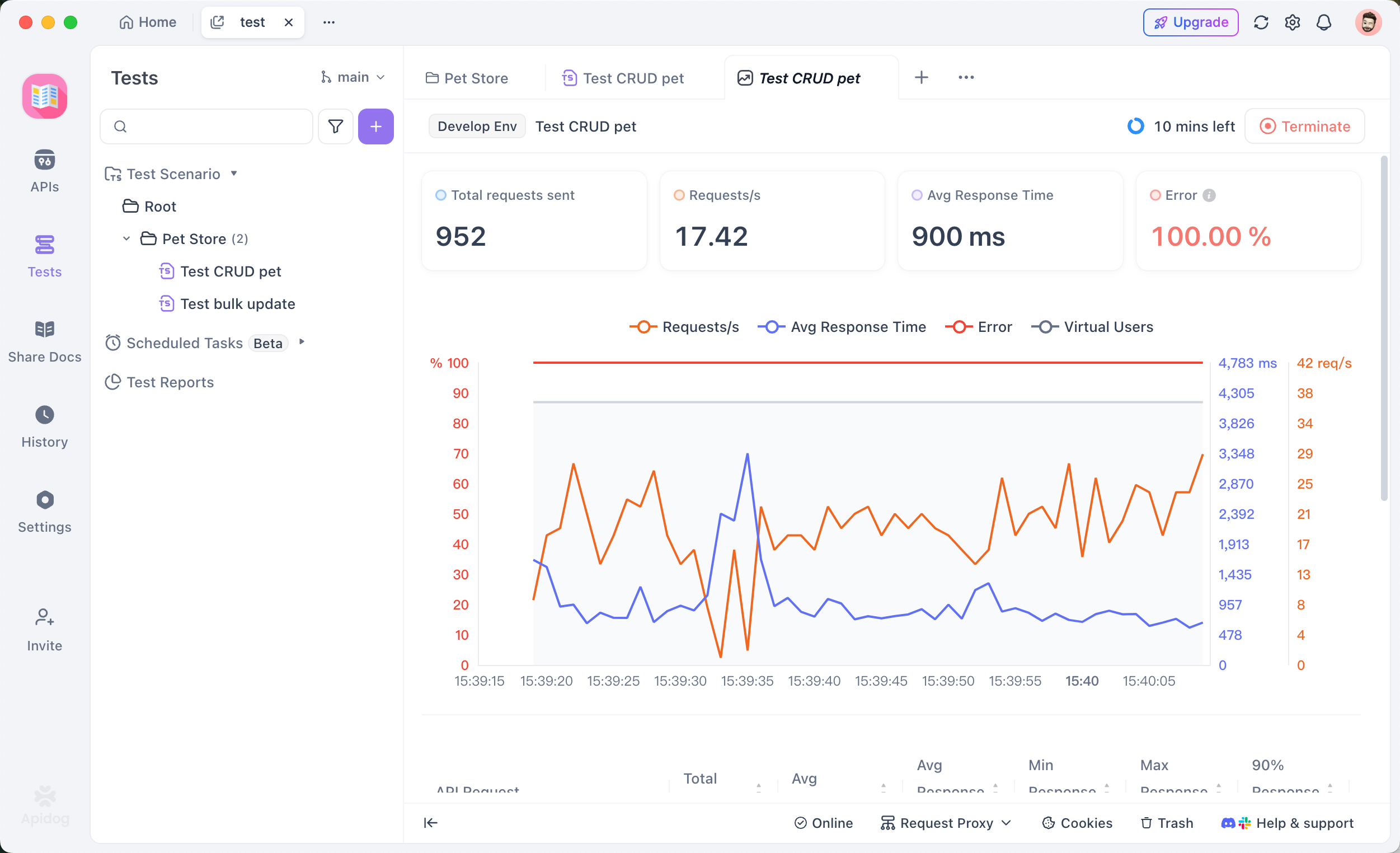Click the filter funnel icon

click(x=335, y=126)
